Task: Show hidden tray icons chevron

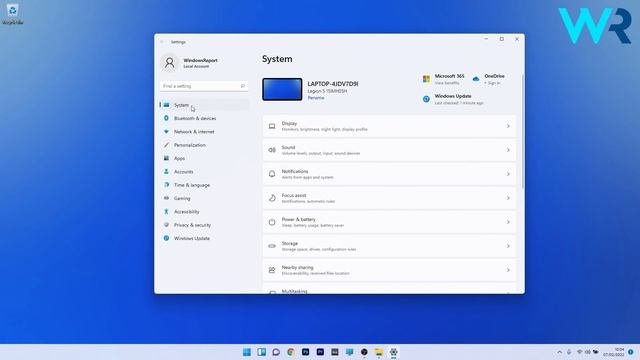Action: pos(559,352)
